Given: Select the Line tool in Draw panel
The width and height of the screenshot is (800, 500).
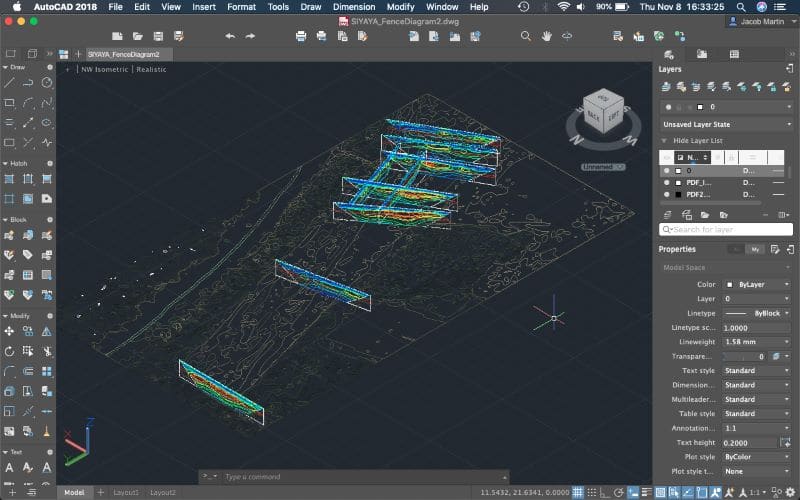Looking at the screenshot, I should [x=9, y=83].
